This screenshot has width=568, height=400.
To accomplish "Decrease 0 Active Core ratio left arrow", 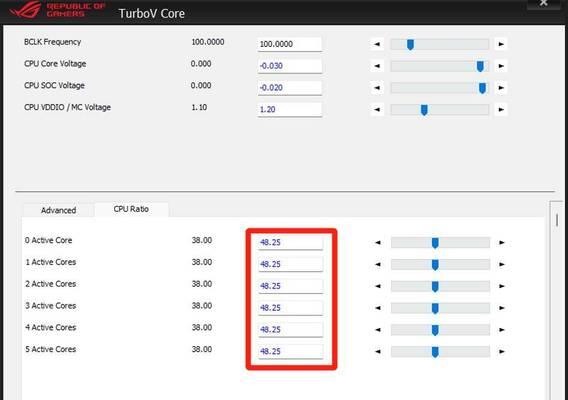I will tap(378, 242).
